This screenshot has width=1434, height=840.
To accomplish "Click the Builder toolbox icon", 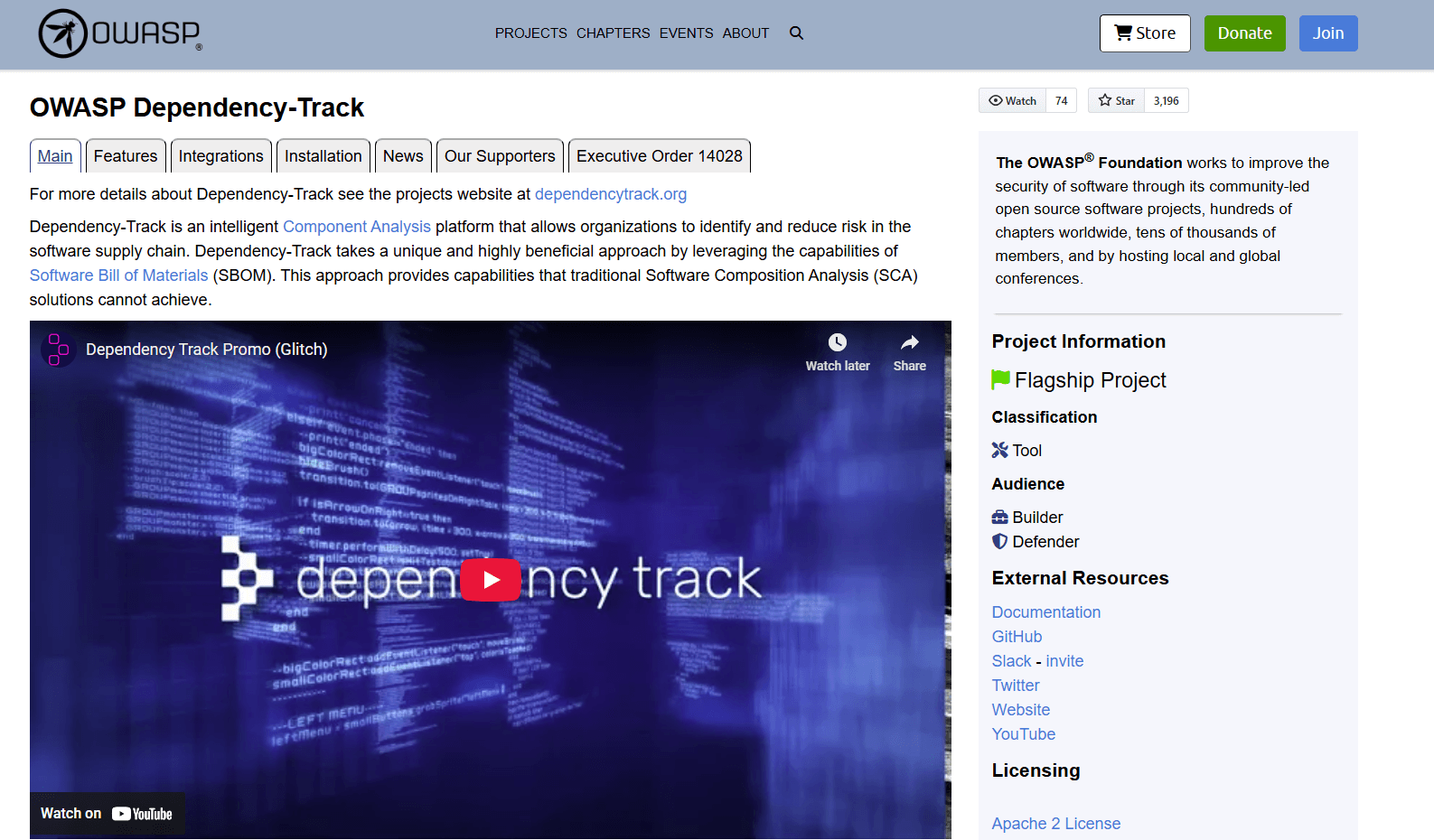I will 999,517.
